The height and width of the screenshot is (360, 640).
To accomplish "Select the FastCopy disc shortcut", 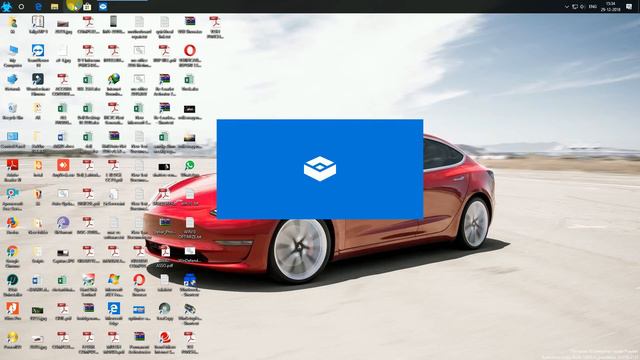I will (x=164, y=311).
